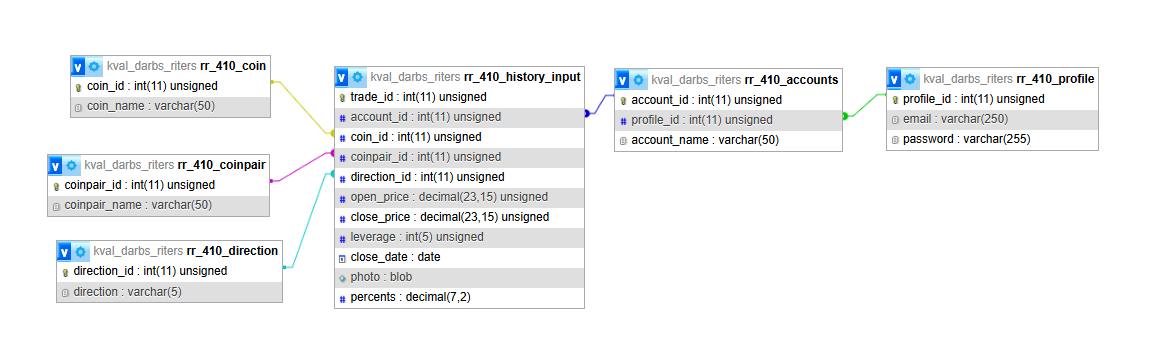
Task: Collapse the rr_410_direction table via V icon
Action: click(x=65, y=251)
